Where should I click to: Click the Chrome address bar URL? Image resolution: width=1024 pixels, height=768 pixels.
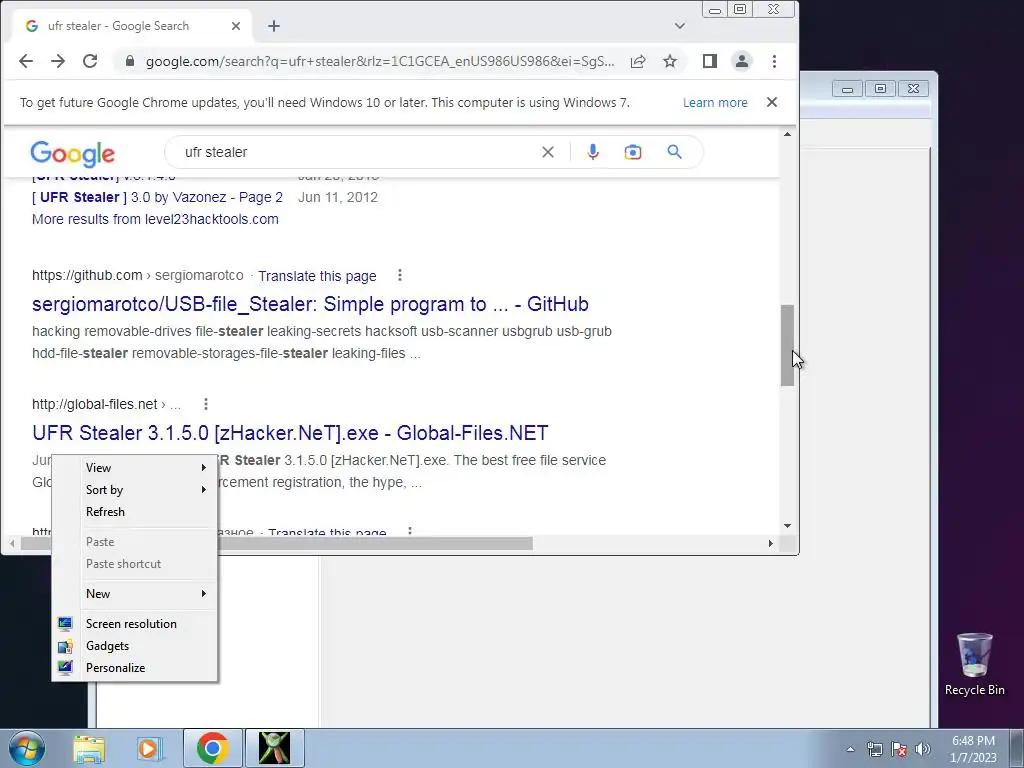tap(379, 61)
